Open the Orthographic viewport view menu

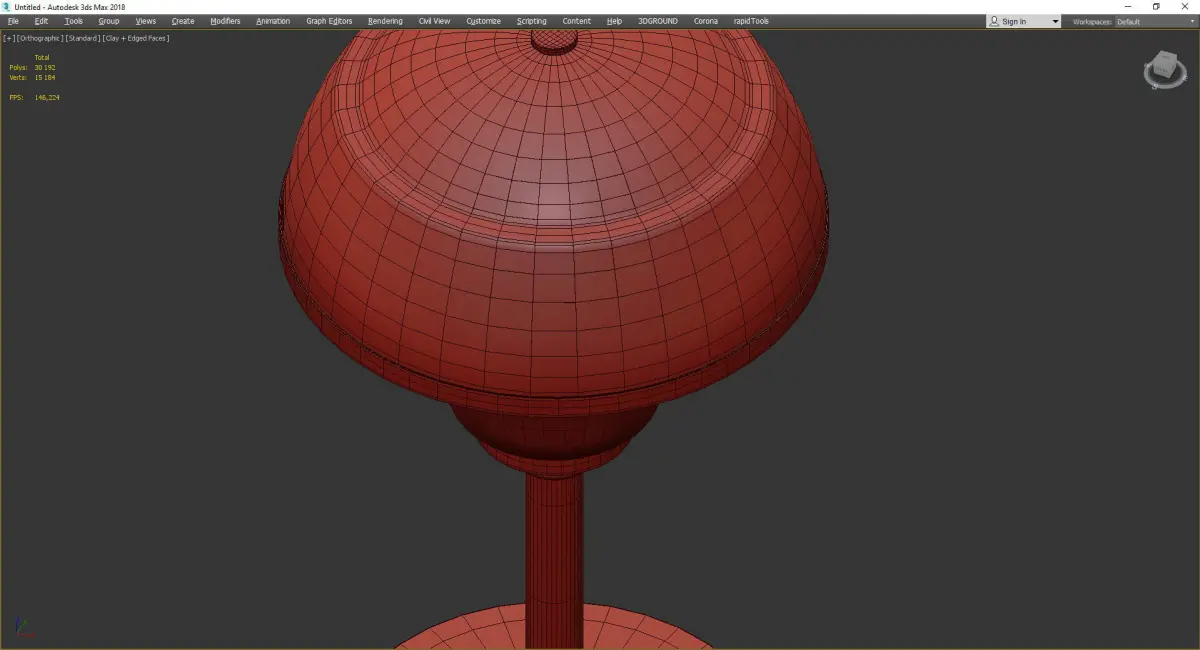click(x=40, y=38)
